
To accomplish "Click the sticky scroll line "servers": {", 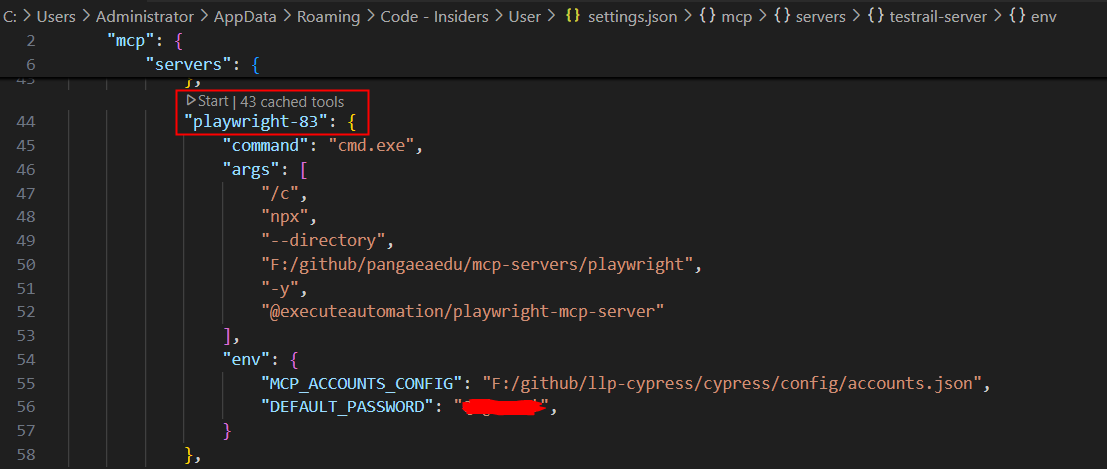I will pos(203,64).
